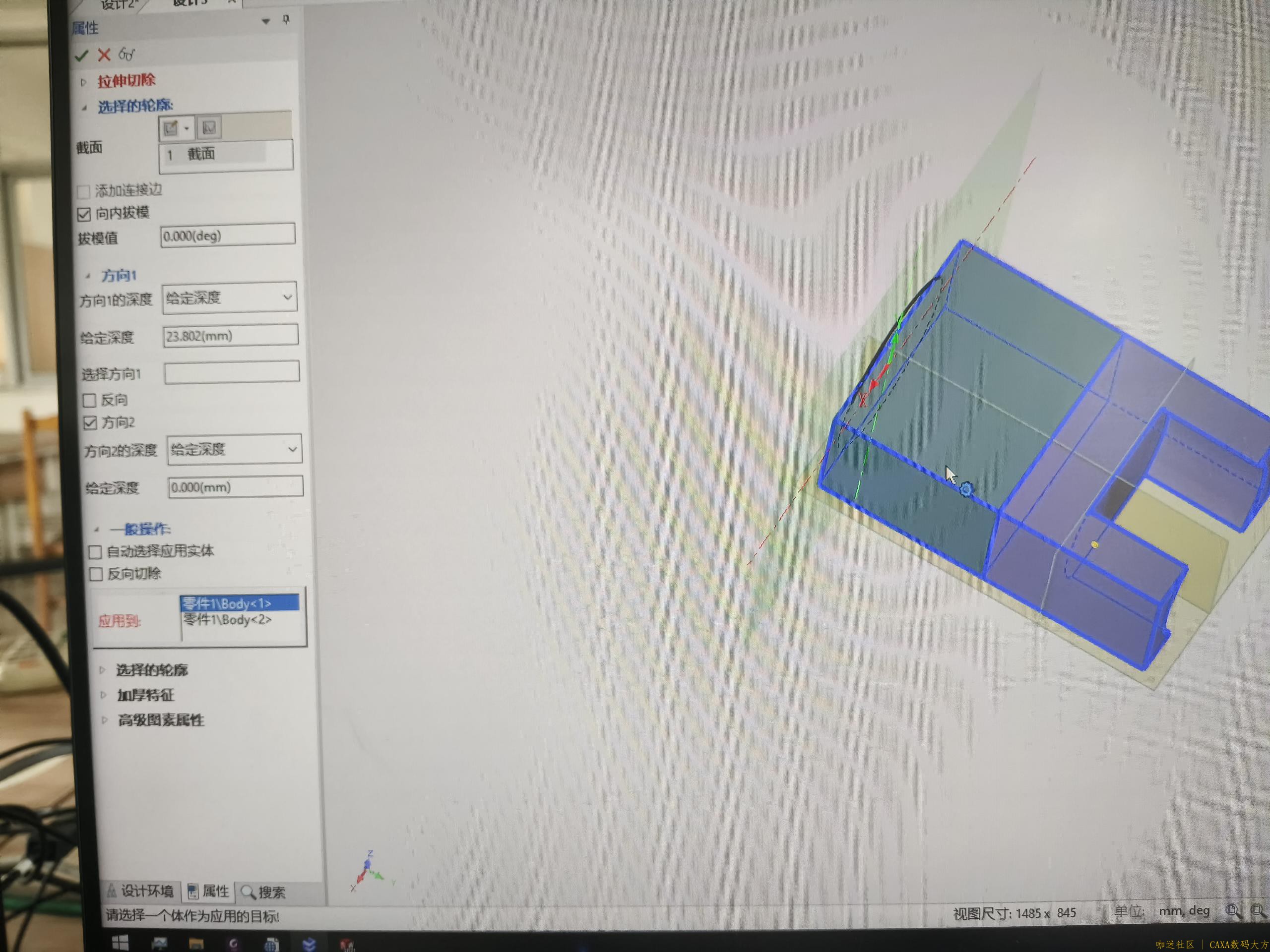Click the zoom magnifier in status bar

[1232, 911]
